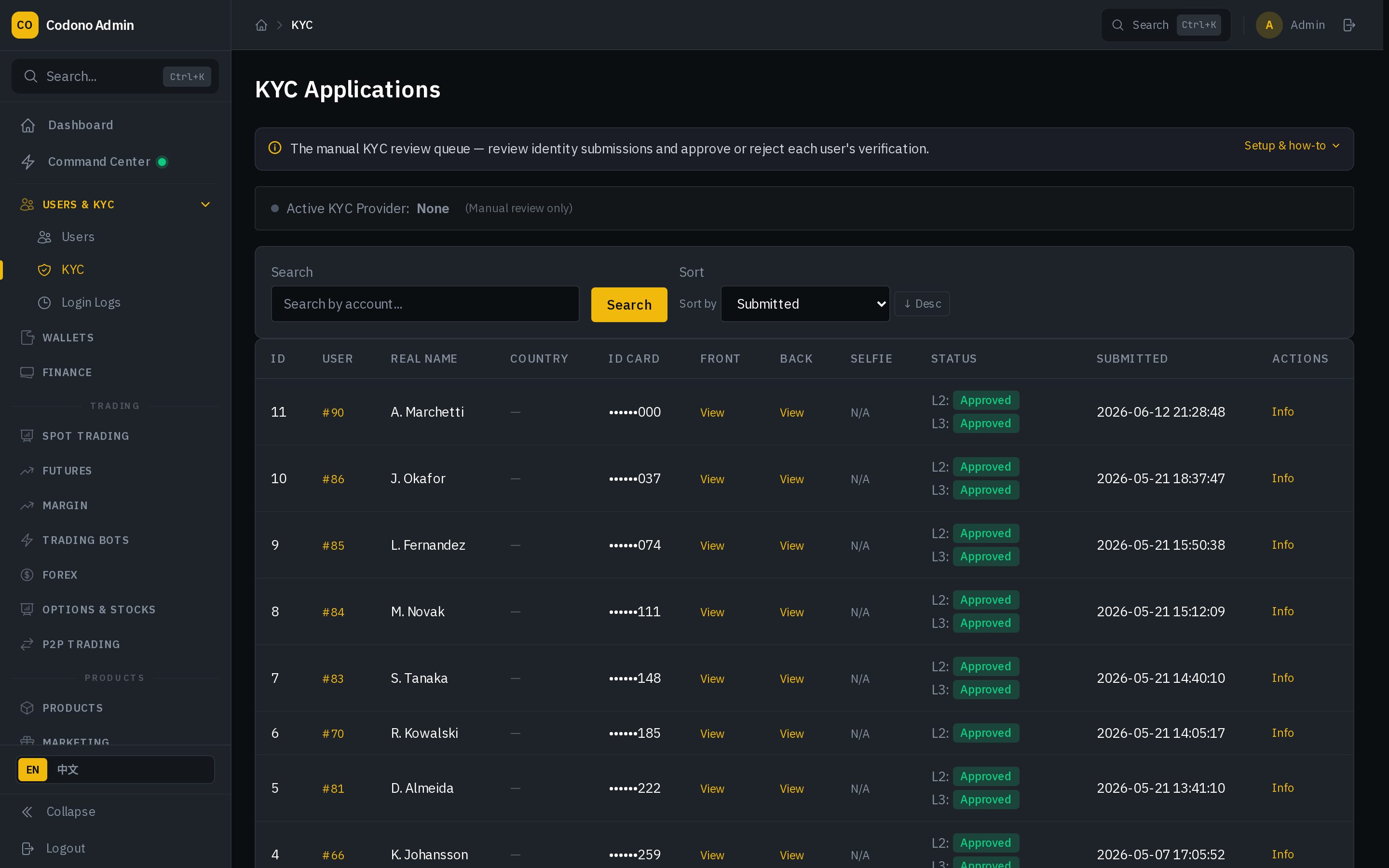Open the top bar Search Ctrl+K box

pyautogui.click(x=1166, y=25)
